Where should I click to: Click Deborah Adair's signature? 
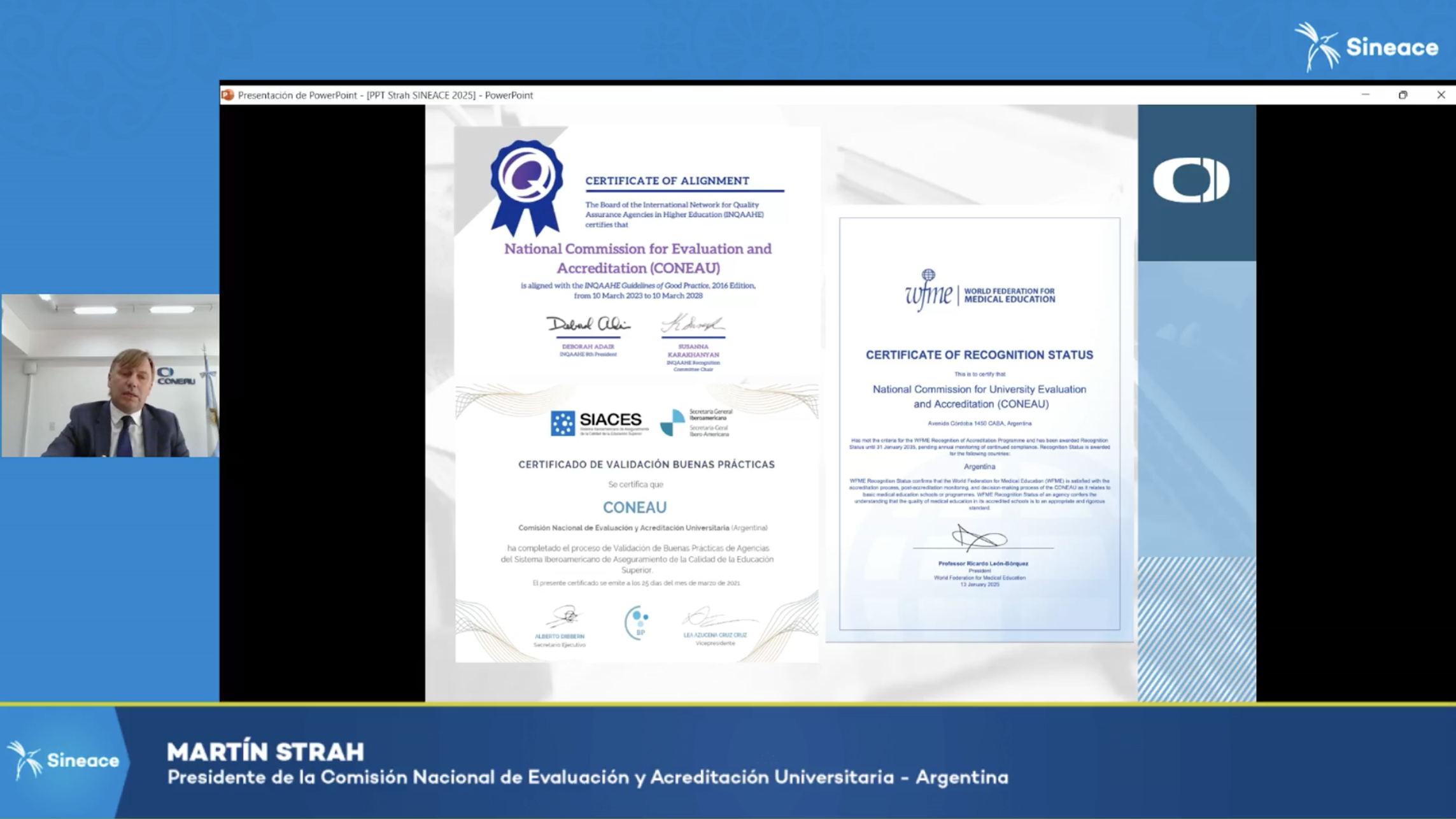pos(588,324)
